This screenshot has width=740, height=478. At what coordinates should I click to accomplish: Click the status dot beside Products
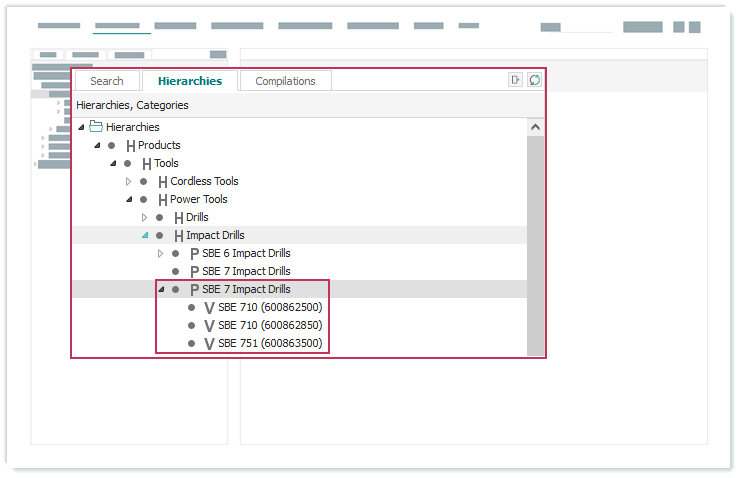click(111, 145)
